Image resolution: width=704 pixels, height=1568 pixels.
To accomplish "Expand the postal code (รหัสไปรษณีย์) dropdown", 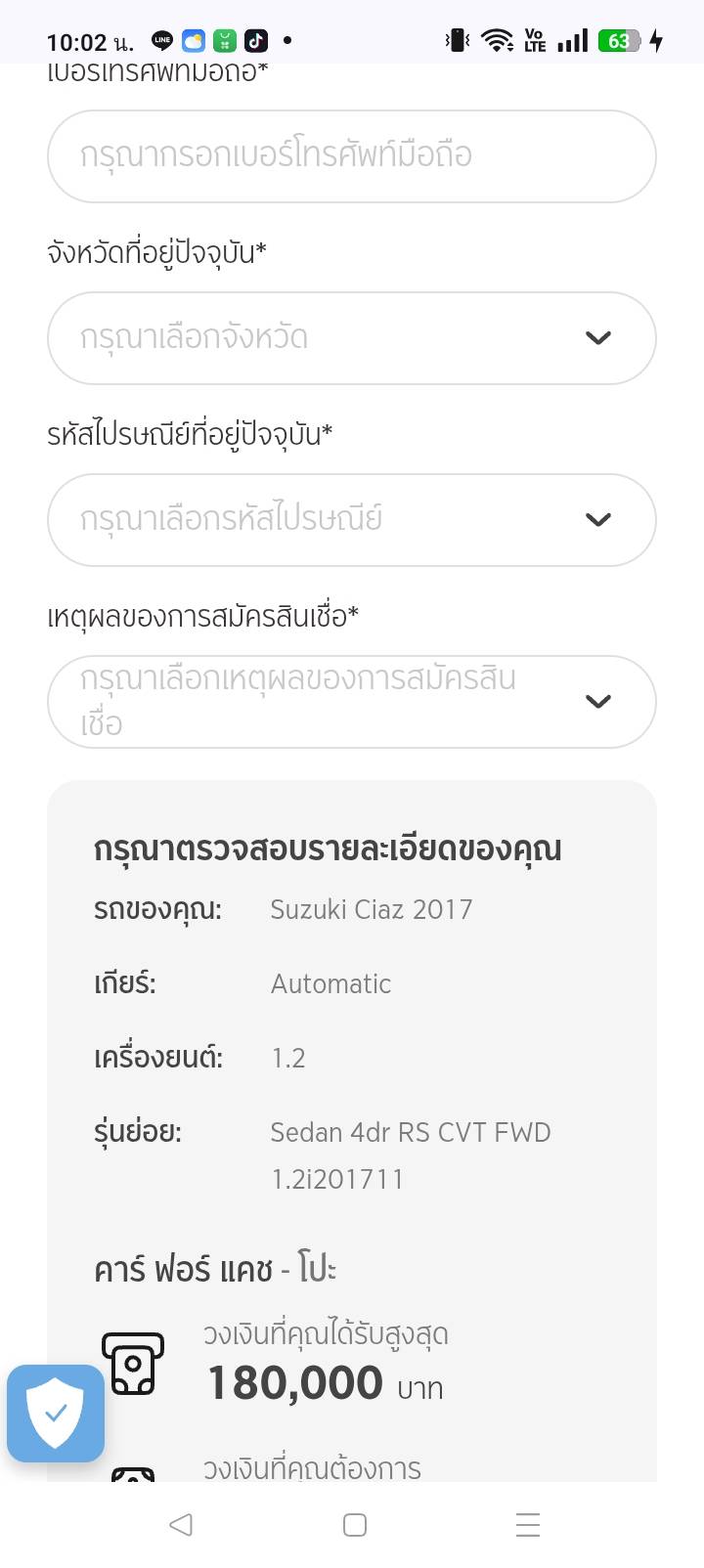I will (352, 520).
